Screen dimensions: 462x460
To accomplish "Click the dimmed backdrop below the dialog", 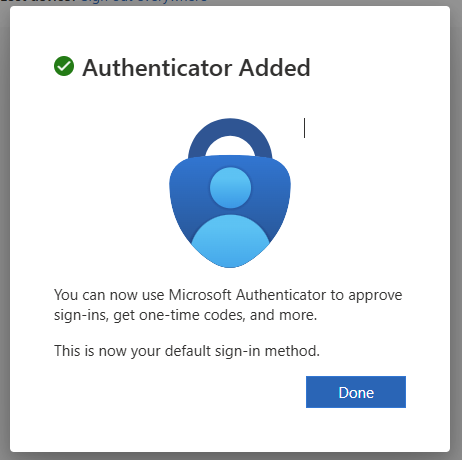I will pos(231,456).
